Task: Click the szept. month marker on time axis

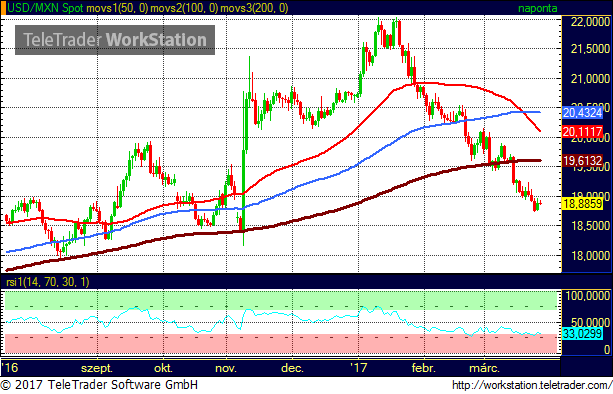Action: [x=97, y=368]
